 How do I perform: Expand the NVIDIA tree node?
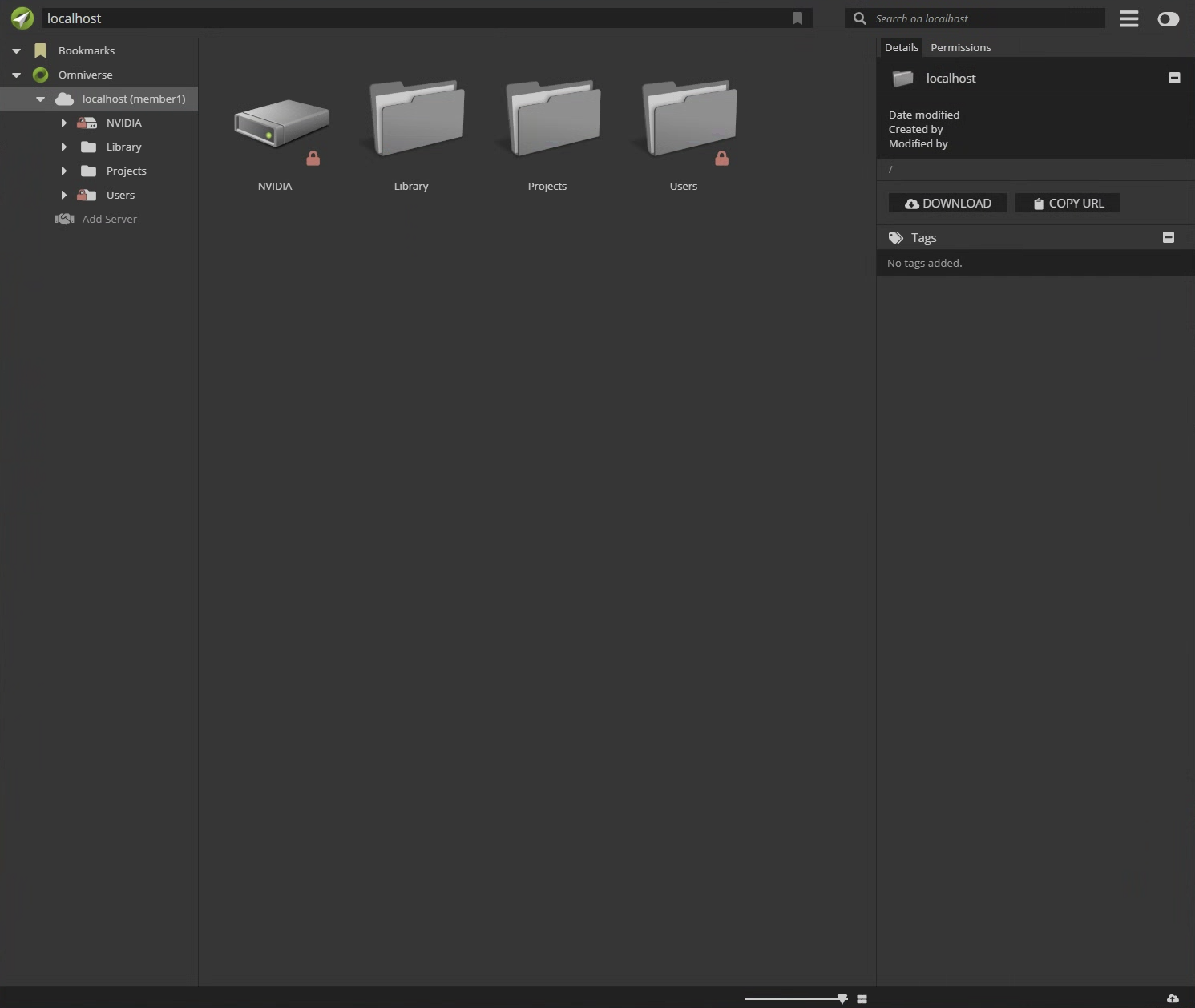[x=64, y=123]
